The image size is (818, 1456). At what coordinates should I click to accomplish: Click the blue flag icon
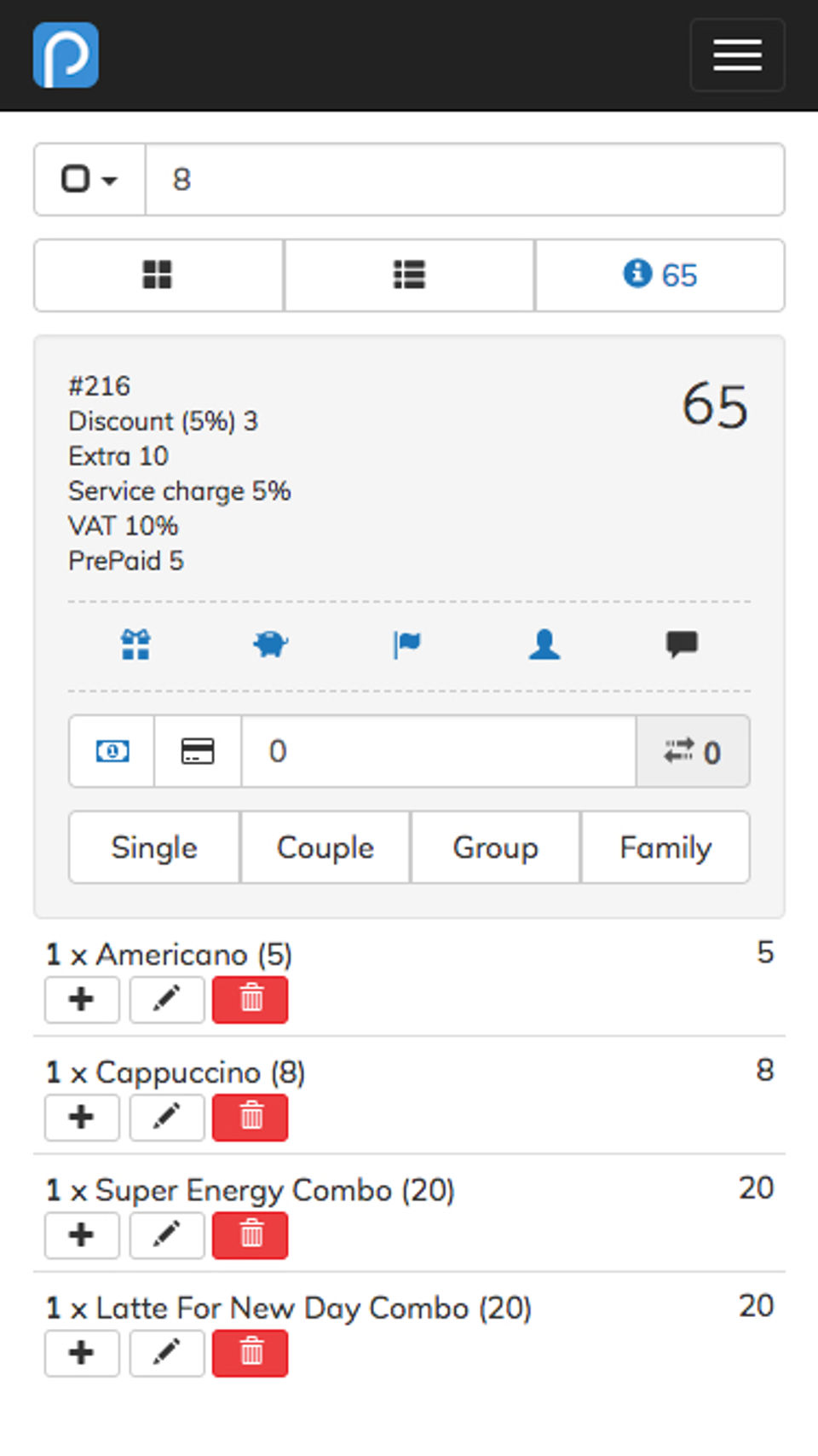(407, 644)
